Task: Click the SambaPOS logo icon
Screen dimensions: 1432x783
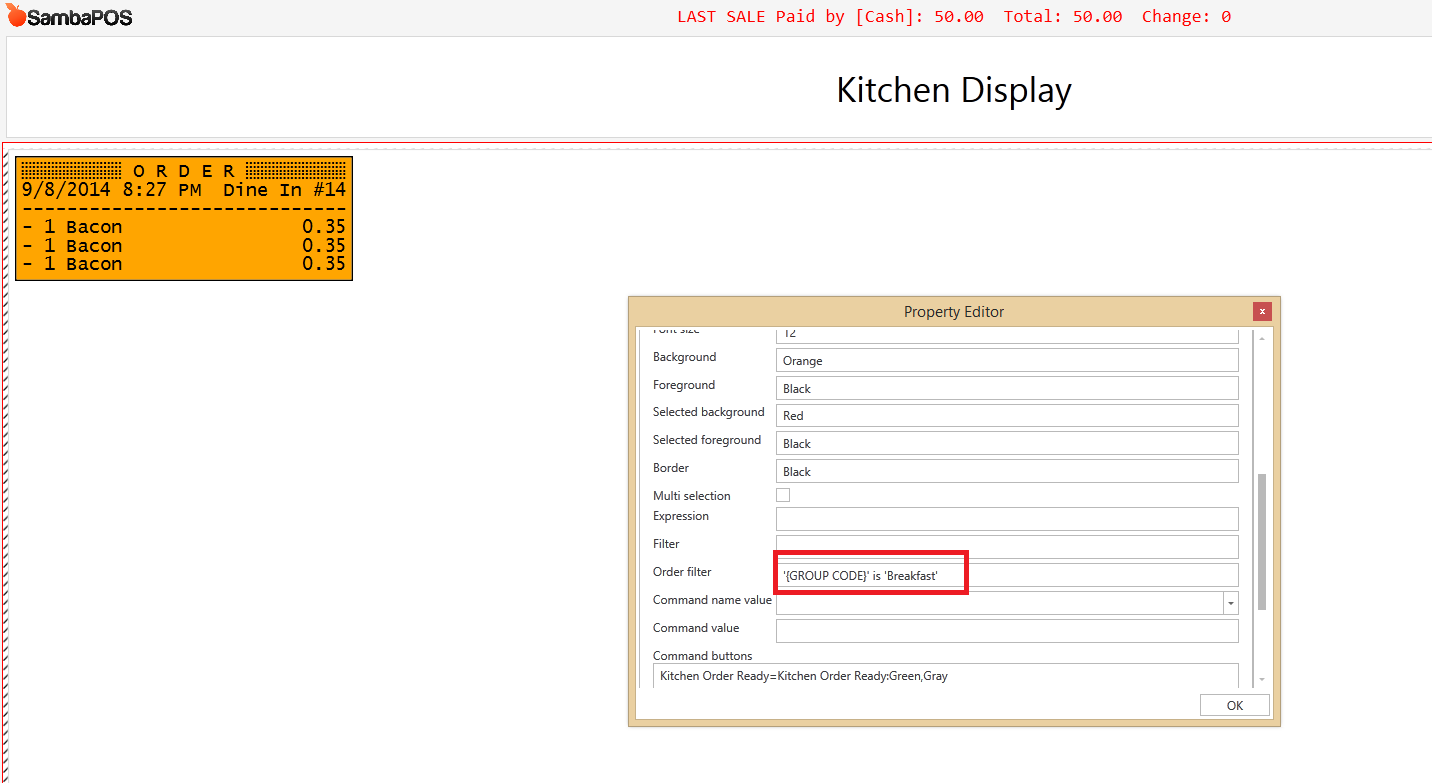Action: (17, 16)
